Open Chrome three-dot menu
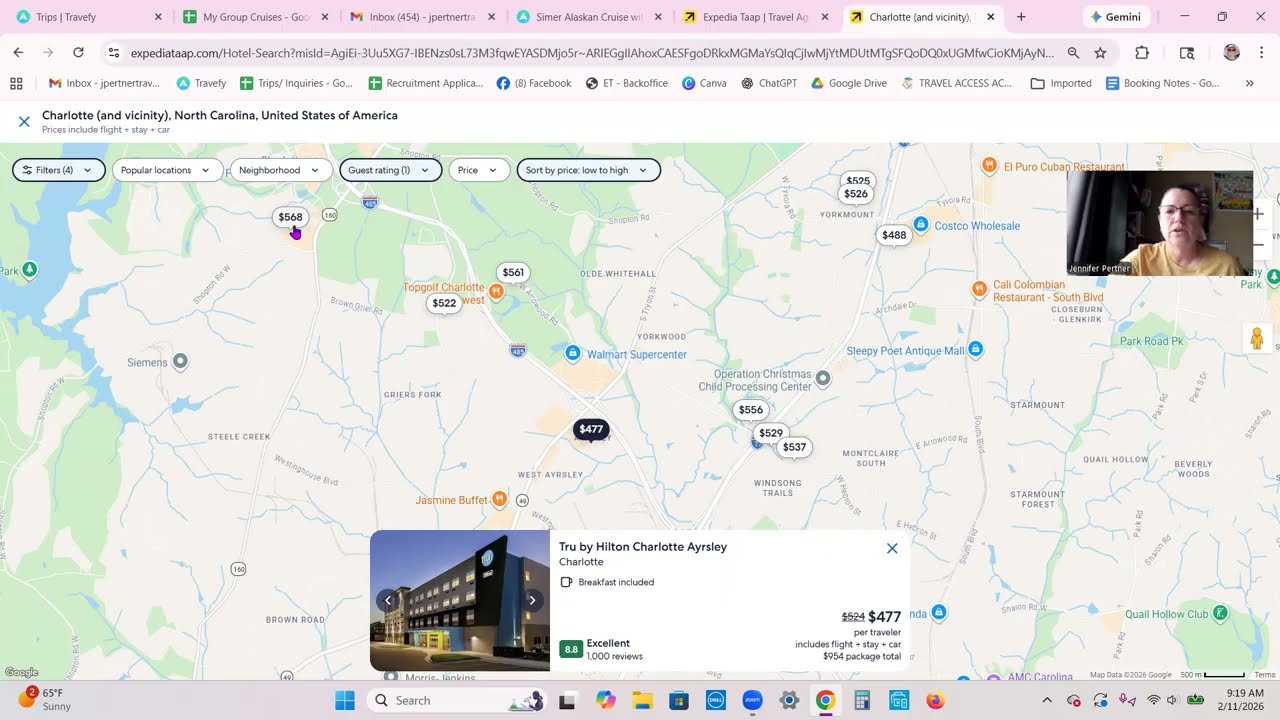1280x720 pixels. pos(1262,53)
